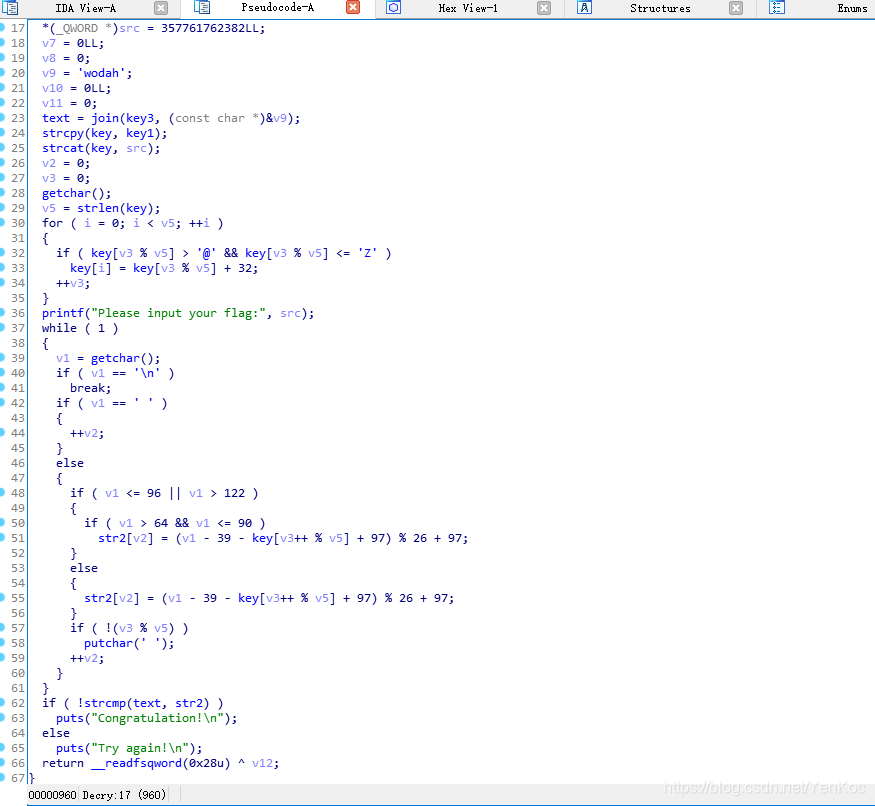The height and width of the screenshot is (806, 875).
Task: Toggle breakpoint dot on line 39
Action: coord(2,357)
